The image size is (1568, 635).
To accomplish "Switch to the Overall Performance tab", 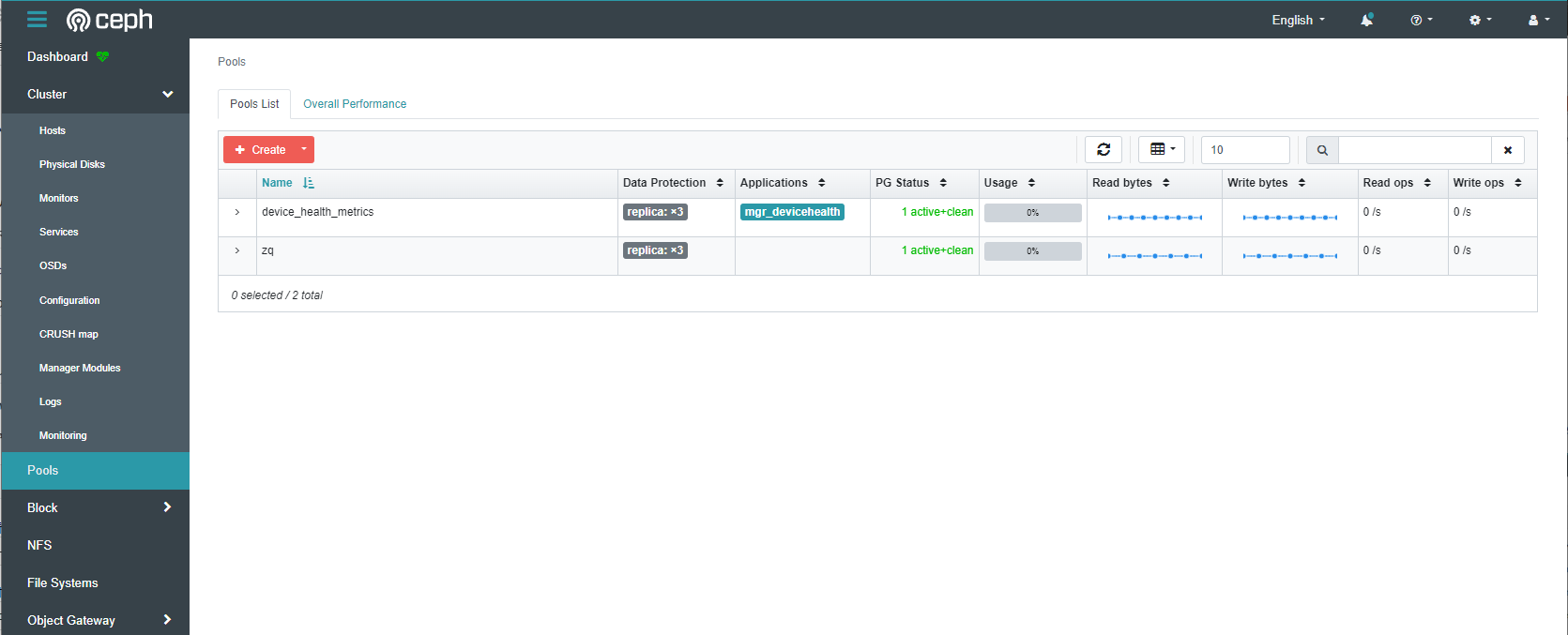I will [x=355, y=104].
